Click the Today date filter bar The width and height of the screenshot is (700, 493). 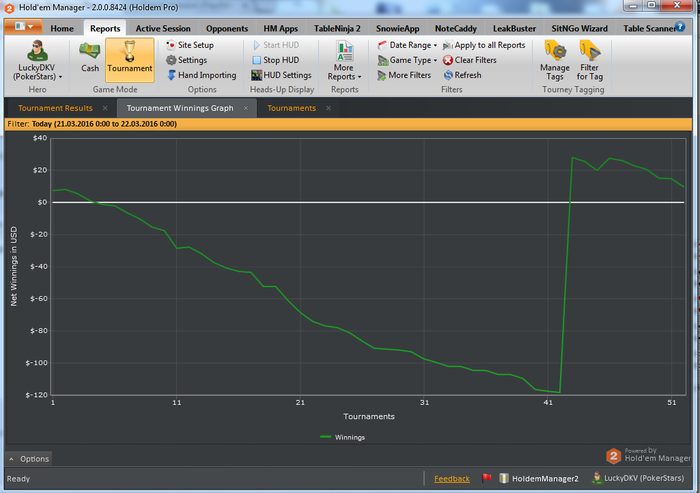point(348,124)
